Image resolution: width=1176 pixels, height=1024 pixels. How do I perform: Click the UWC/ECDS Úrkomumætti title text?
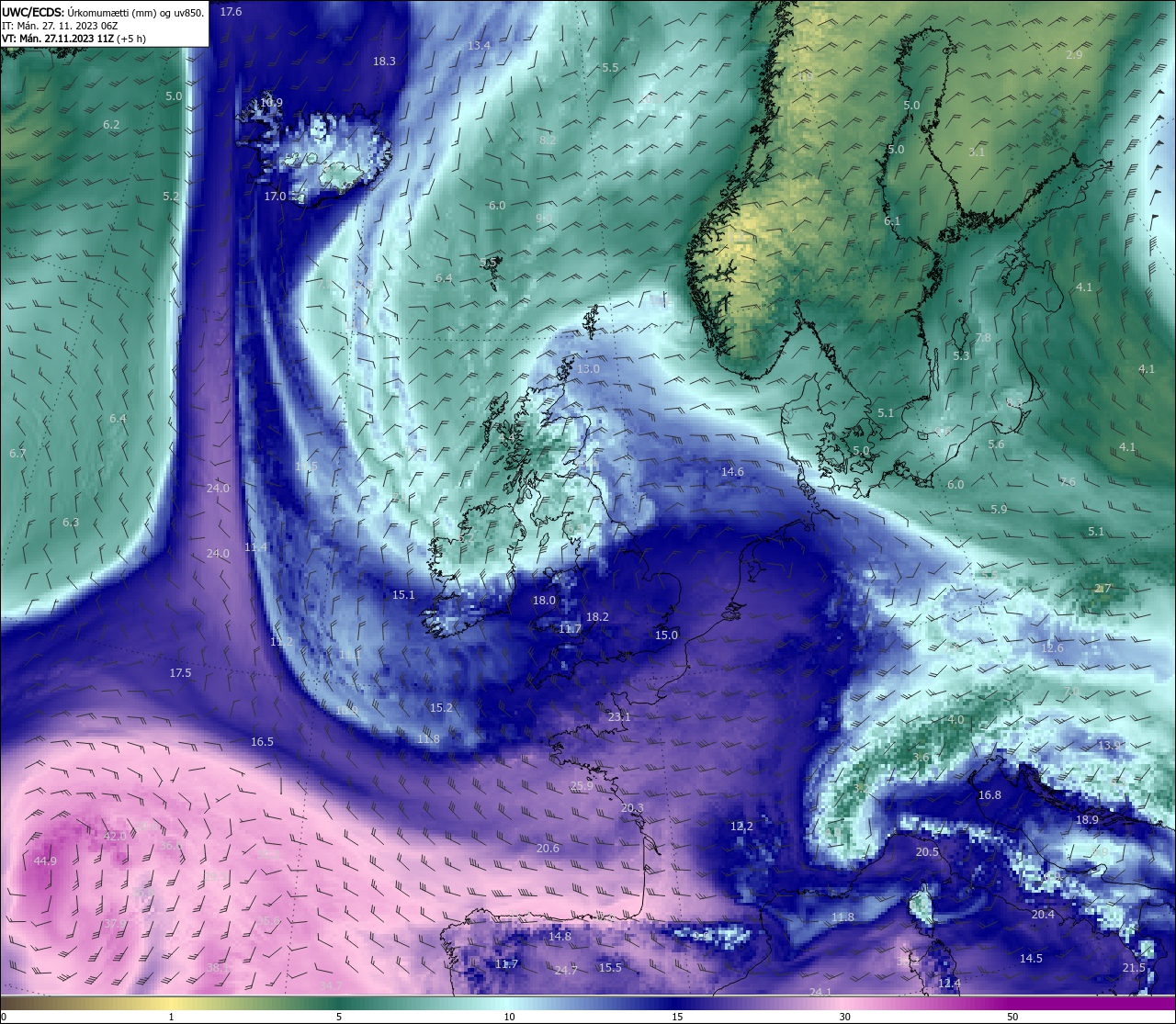[x=103, y=12]
